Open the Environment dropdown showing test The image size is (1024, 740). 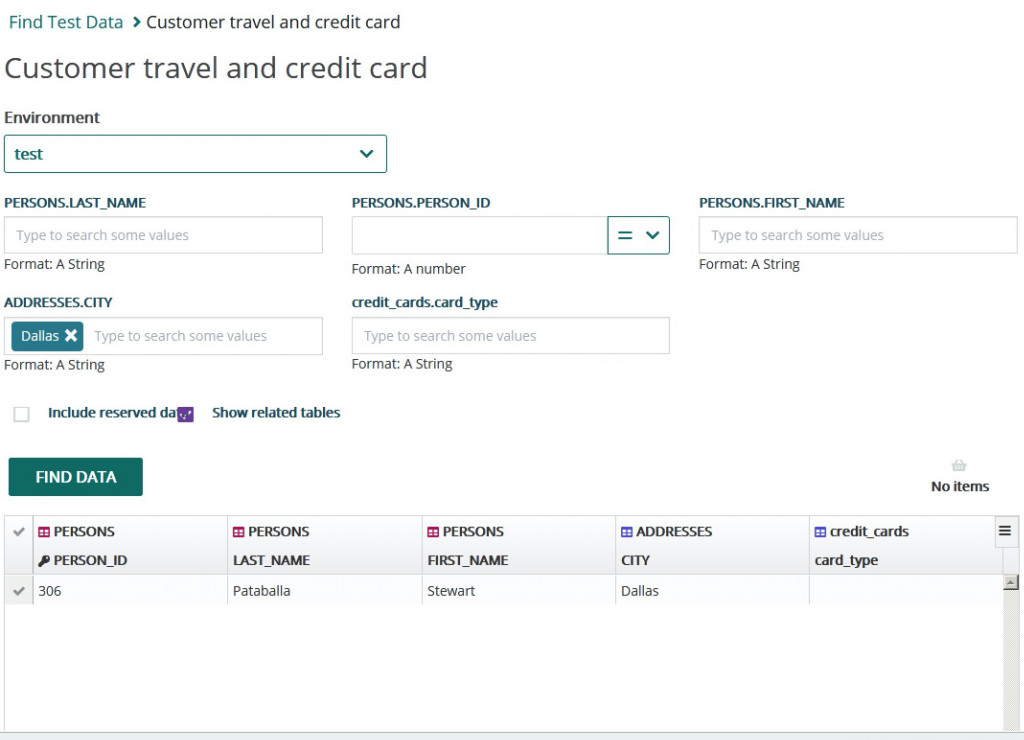(195, 154)
